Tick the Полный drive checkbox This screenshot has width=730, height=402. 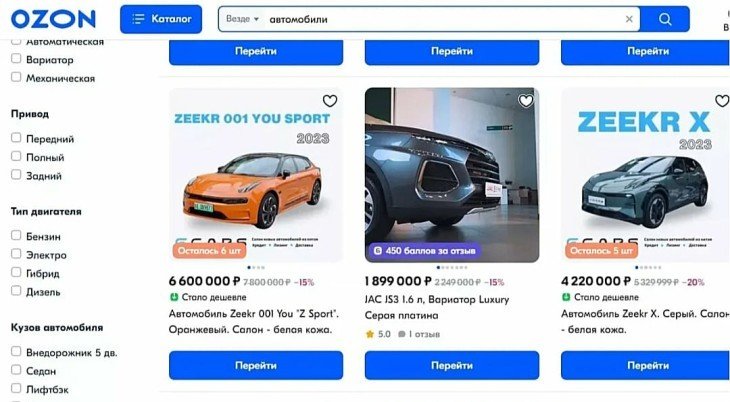point(16,156)
